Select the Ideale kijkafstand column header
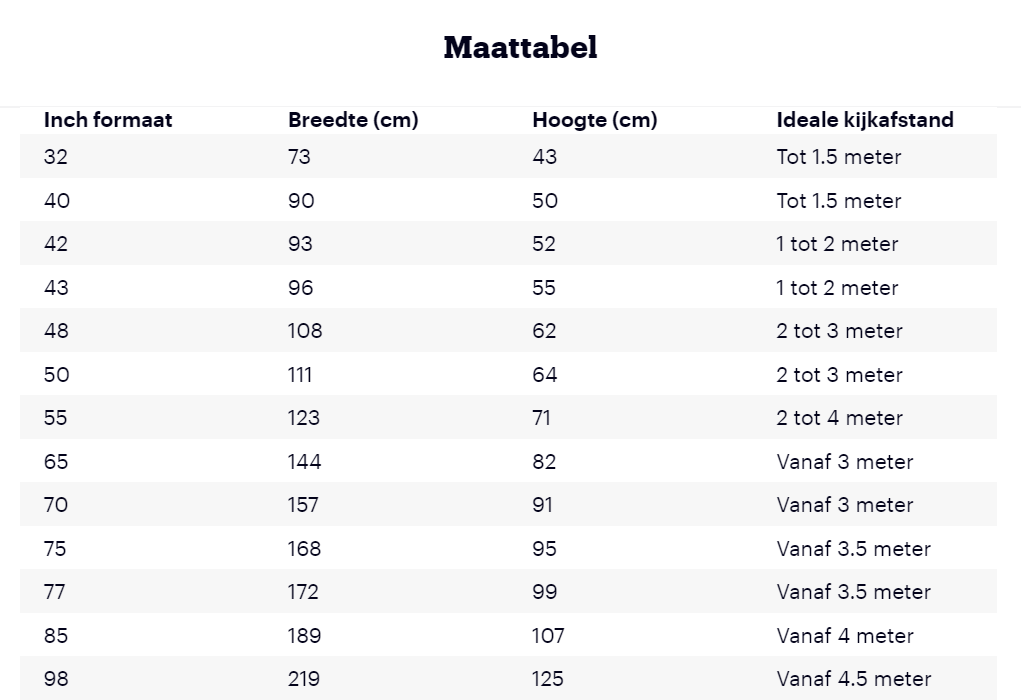Viewport: 1021px width, 700px height. [x=865, y=120]
